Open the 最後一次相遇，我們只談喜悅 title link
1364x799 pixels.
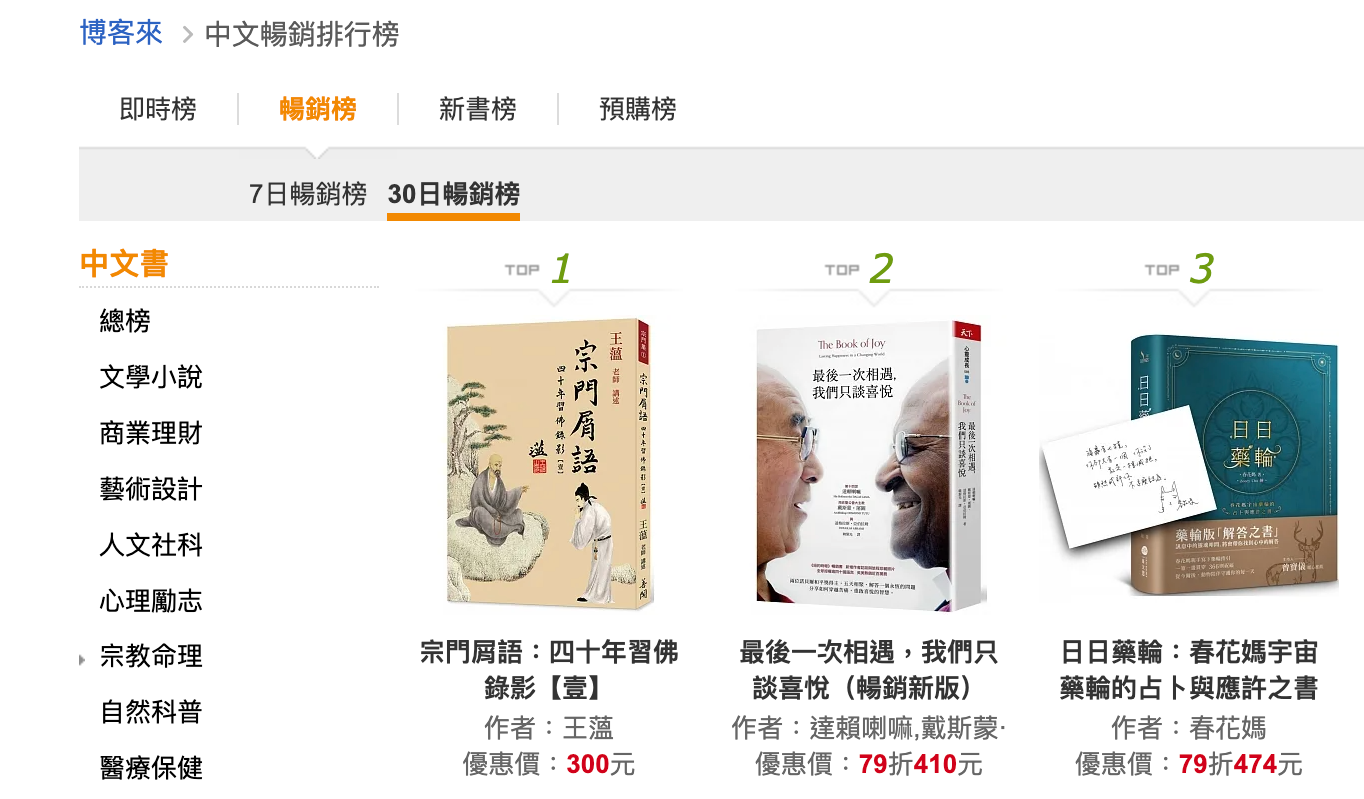(869, 670)
